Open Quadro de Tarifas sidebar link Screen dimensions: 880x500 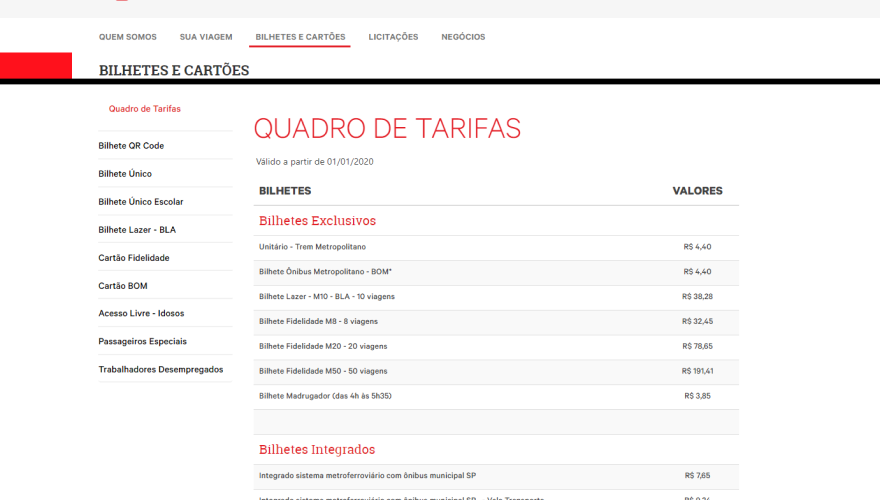tap(145, 109)
